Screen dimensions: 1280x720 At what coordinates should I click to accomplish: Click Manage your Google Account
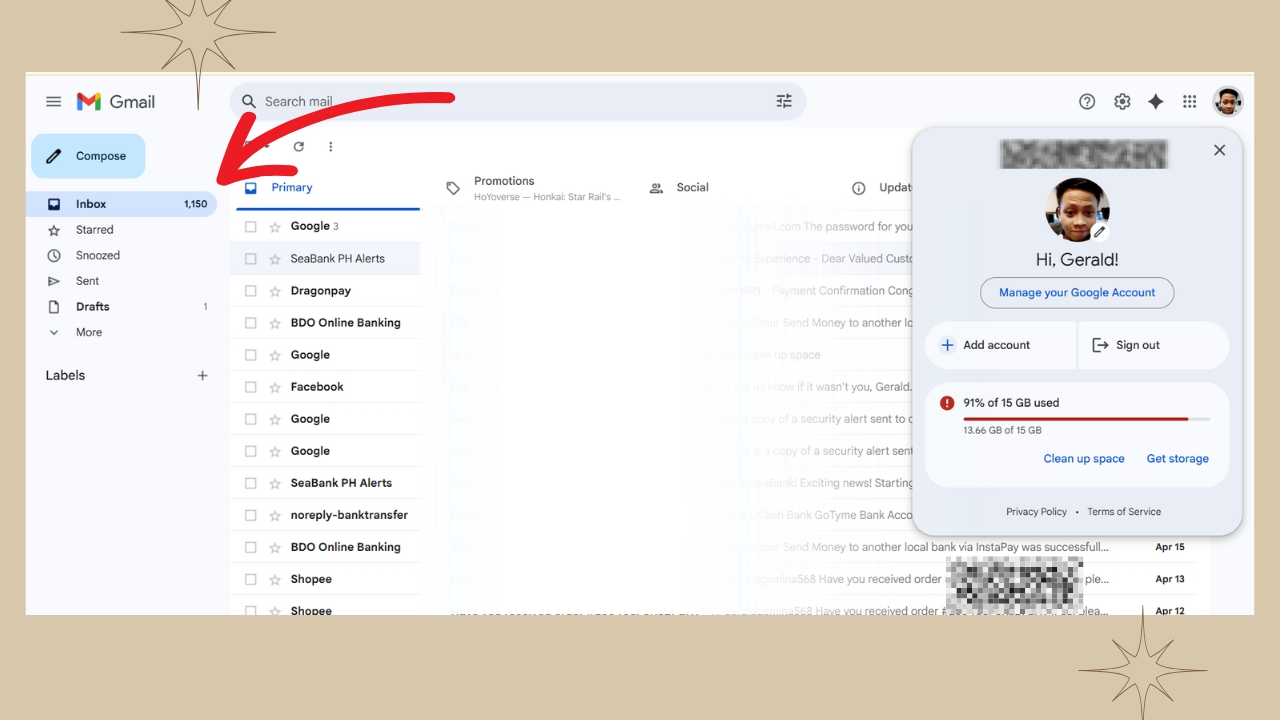click(1077, 293)
